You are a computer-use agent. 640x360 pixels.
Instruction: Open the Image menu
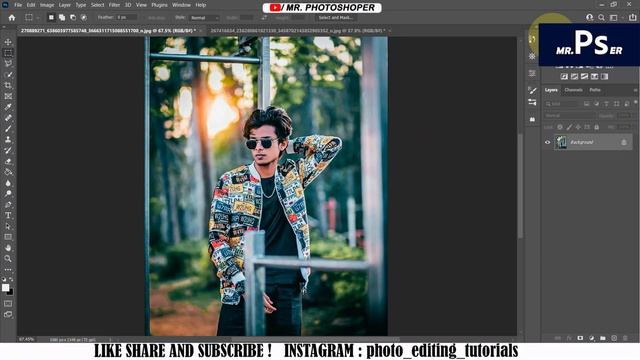(x=47, y=5)
